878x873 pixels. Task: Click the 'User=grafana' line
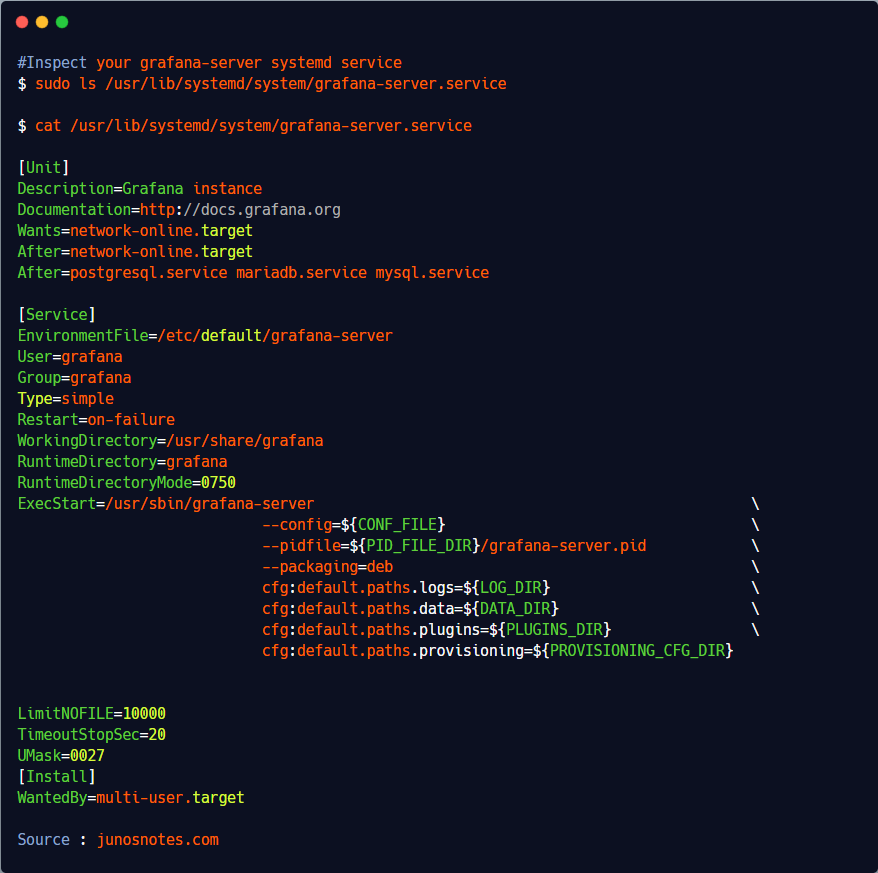tap(70, 357)
